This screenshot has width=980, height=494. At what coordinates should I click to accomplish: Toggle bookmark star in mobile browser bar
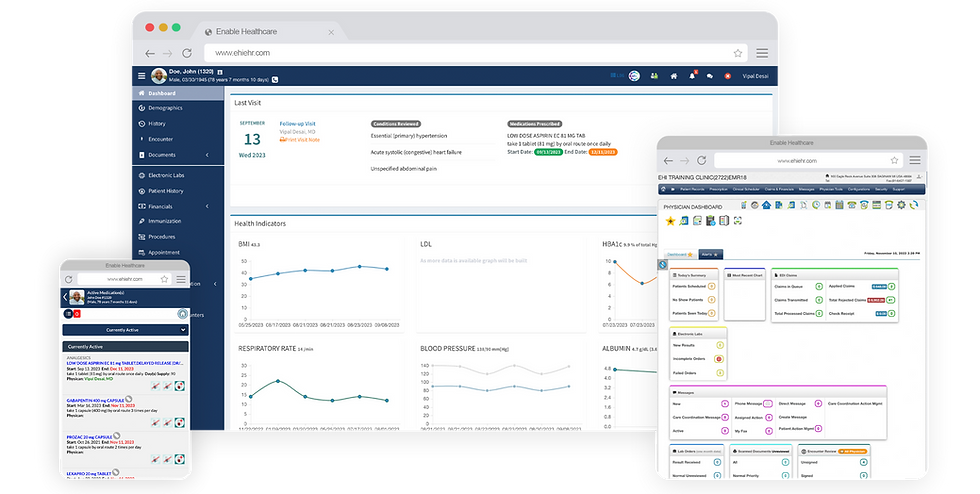click(164, 279)
